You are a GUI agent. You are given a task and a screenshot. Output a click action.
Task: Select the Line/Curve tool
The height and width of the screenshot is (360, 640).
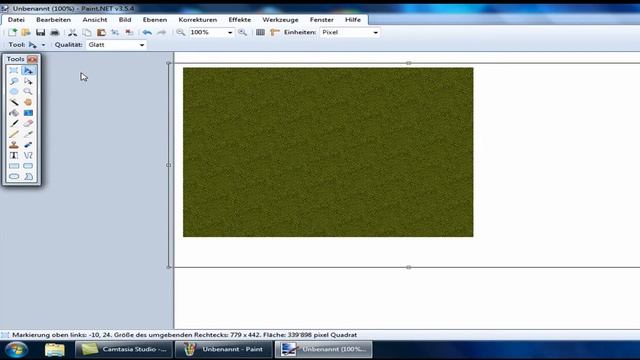point(28,155)
